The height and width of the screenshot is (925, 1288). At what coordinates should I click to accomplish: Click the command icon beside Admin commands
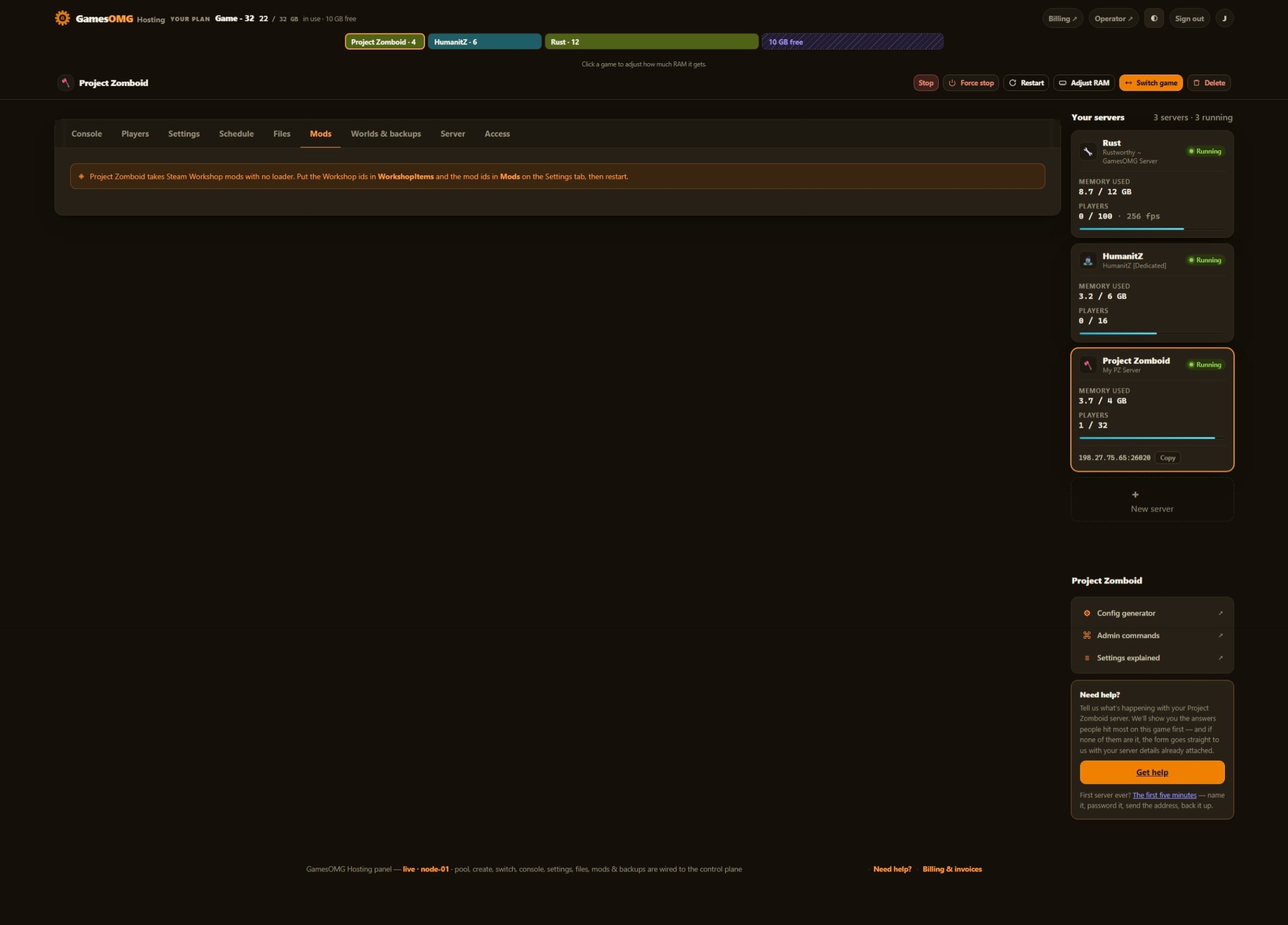tap(1087, 635)
